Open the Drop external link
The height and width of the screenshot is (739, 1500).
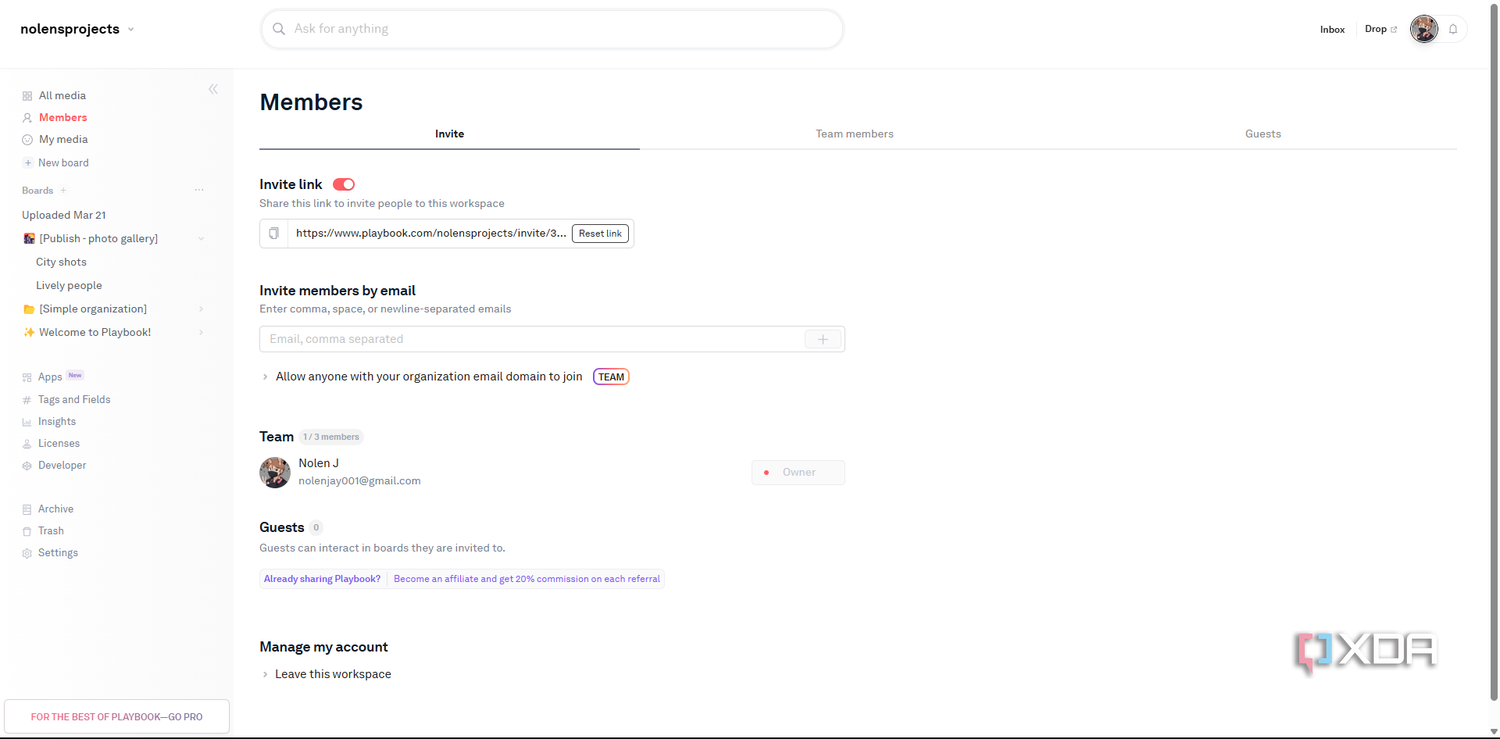coord(1381,29)
